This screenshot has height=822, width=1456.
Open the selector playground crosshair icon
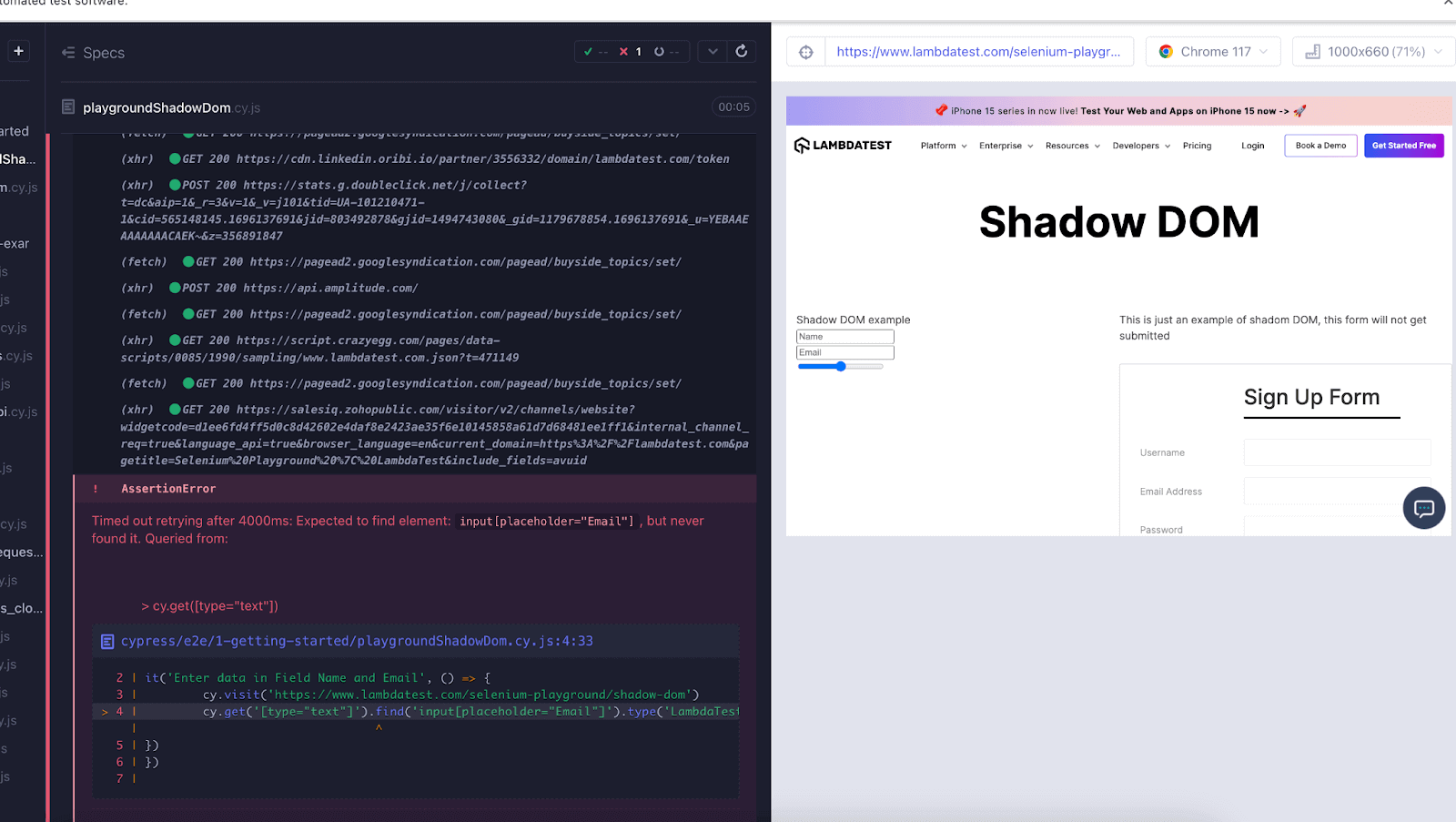(x=806, y=52)
